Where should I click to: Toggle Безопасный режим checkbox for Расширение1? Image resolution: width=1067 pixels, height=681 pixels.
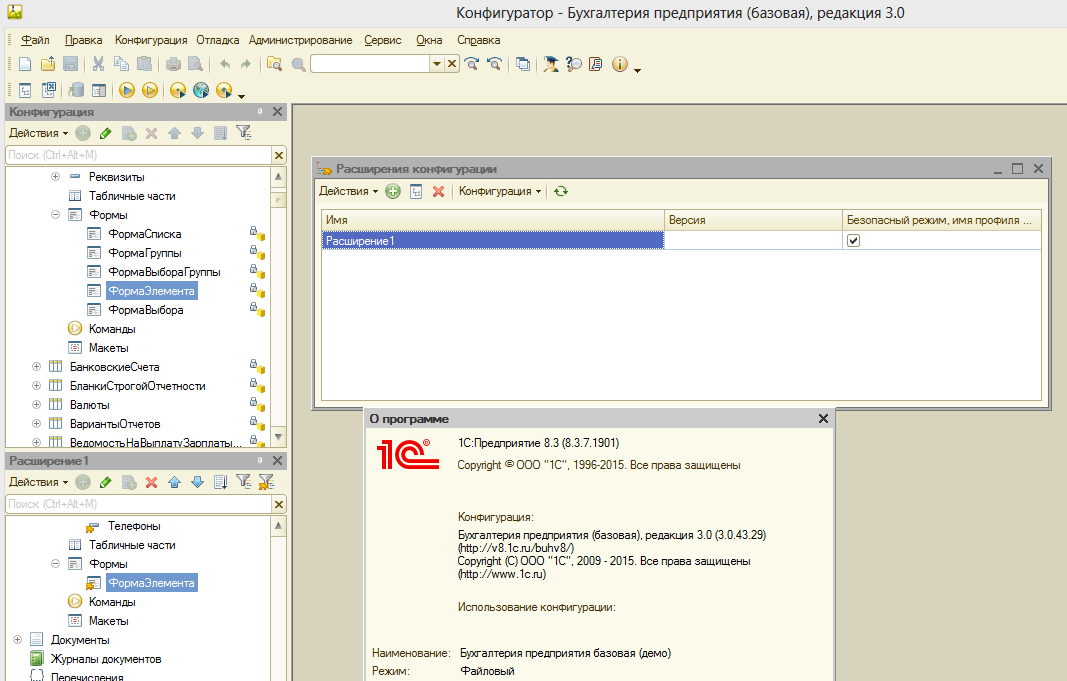click(853, 240)
